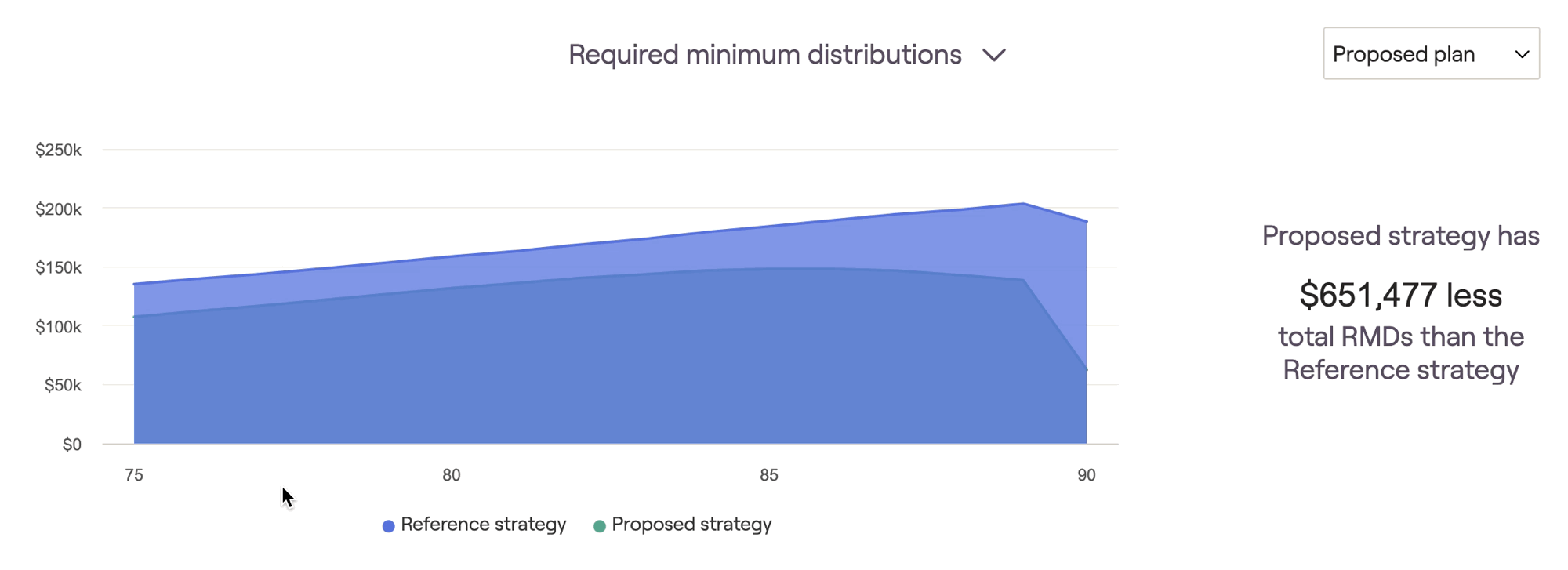Click the green Proposed strategy legend dot
This screenshot has width=1568, height=570.
coord(600,526)
